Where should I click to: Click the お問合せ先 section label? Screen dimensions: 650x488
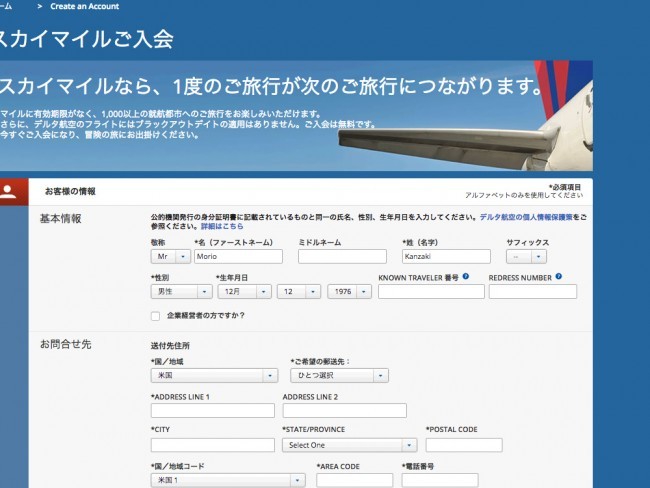click(x=65, y=344)
